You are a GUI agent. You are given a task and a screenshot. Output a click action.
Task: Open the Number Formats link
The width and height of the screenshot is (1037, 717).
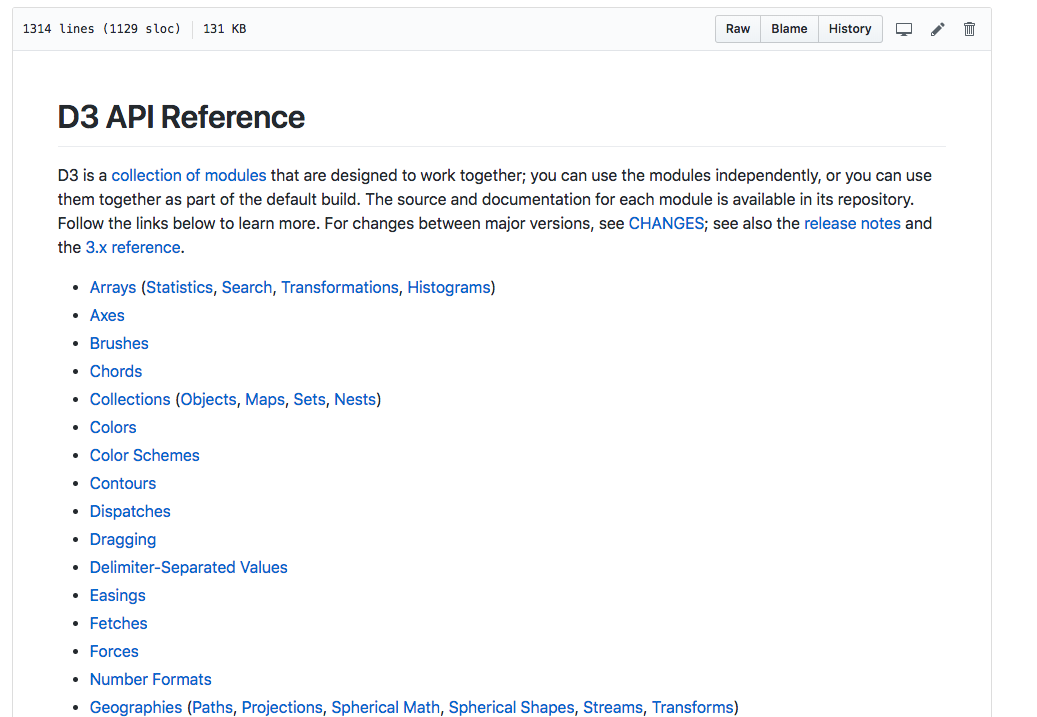151,679
